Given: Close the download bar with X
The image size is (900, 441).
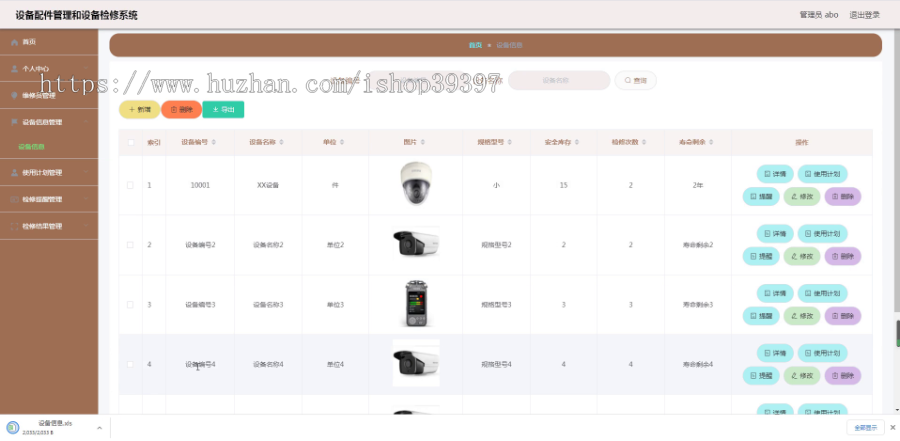Looking at the screenshot, I should tap(892, 427).
